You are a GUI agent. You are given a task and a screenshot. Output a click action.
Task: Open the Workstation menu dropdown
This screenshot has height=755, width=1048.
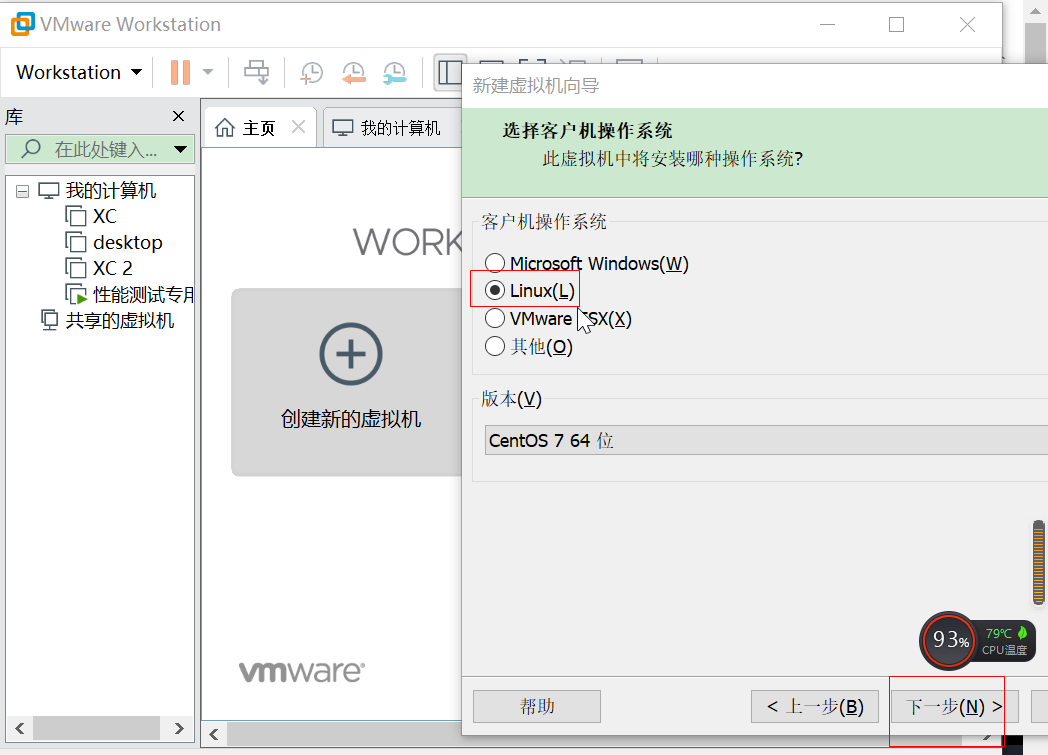79,72
